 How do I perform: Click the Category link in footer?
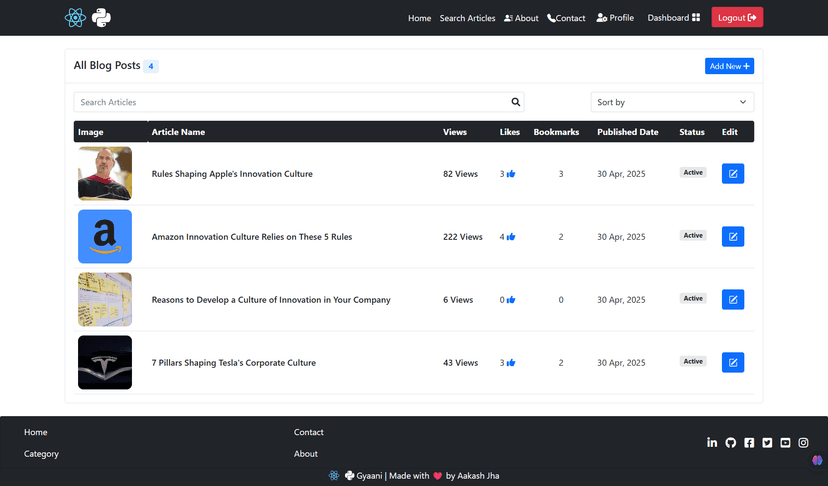point(41,454)
